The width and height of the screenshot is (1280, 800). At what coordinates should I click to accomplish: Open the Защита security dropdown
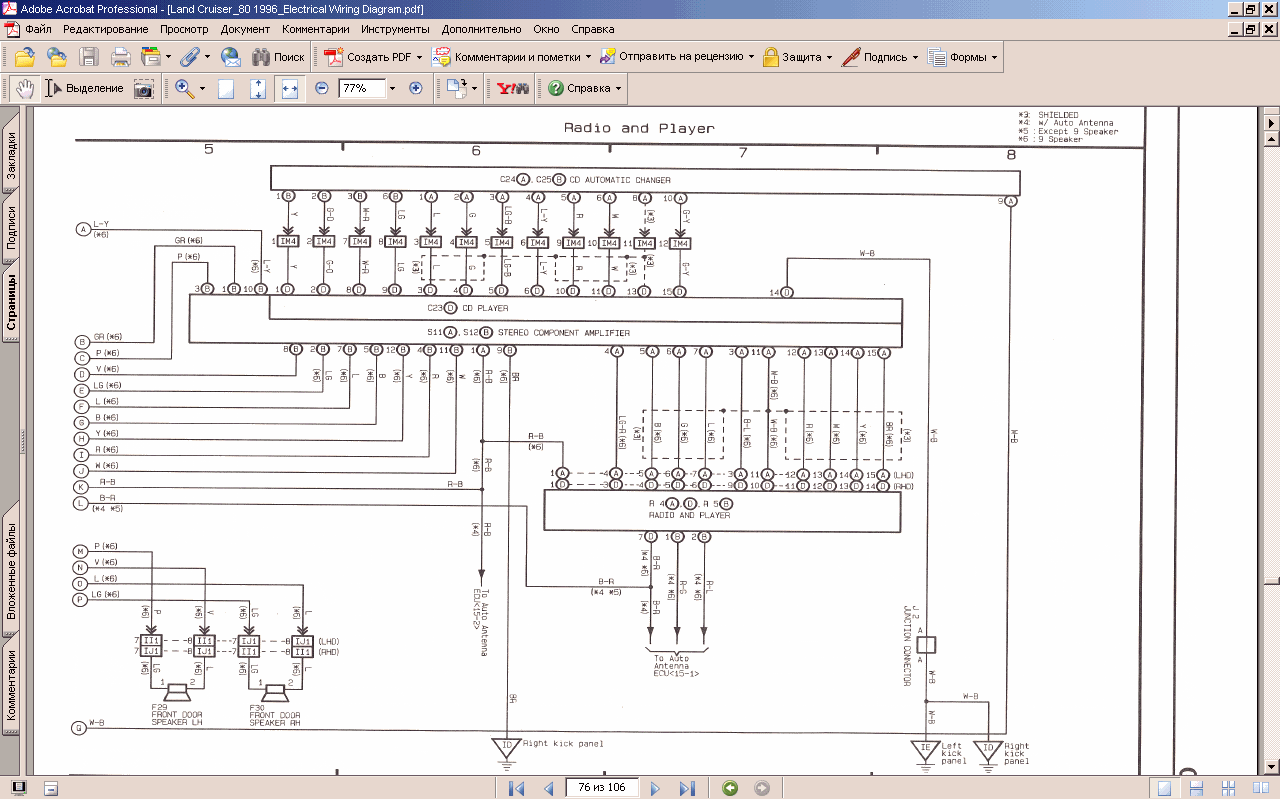[x=797, y=57]
